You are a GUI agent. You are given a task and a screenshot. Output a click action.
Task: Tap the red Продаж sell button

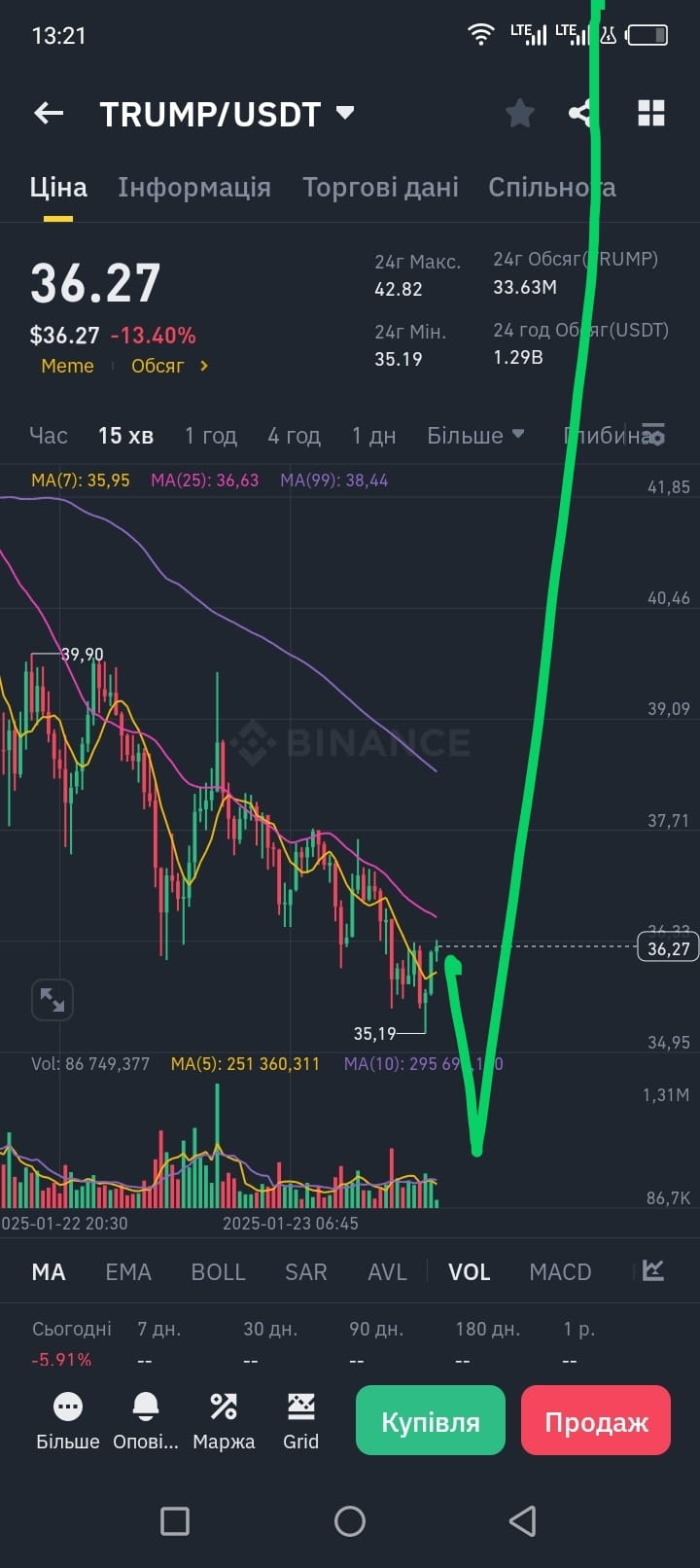coord(596,1420)
